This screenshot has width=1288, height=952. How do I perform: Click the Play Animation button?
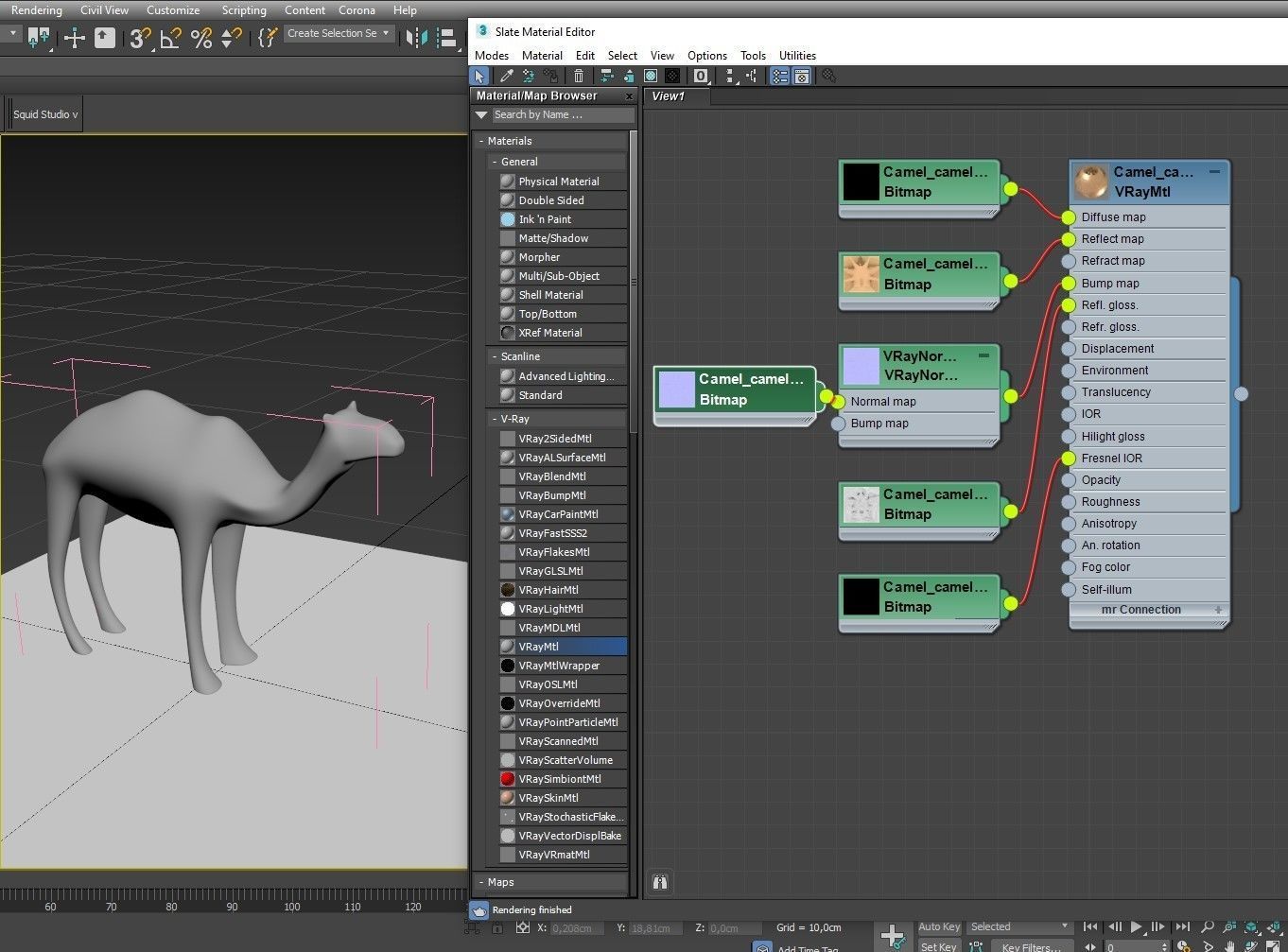pyautogui.click(x=1136, y=927)
